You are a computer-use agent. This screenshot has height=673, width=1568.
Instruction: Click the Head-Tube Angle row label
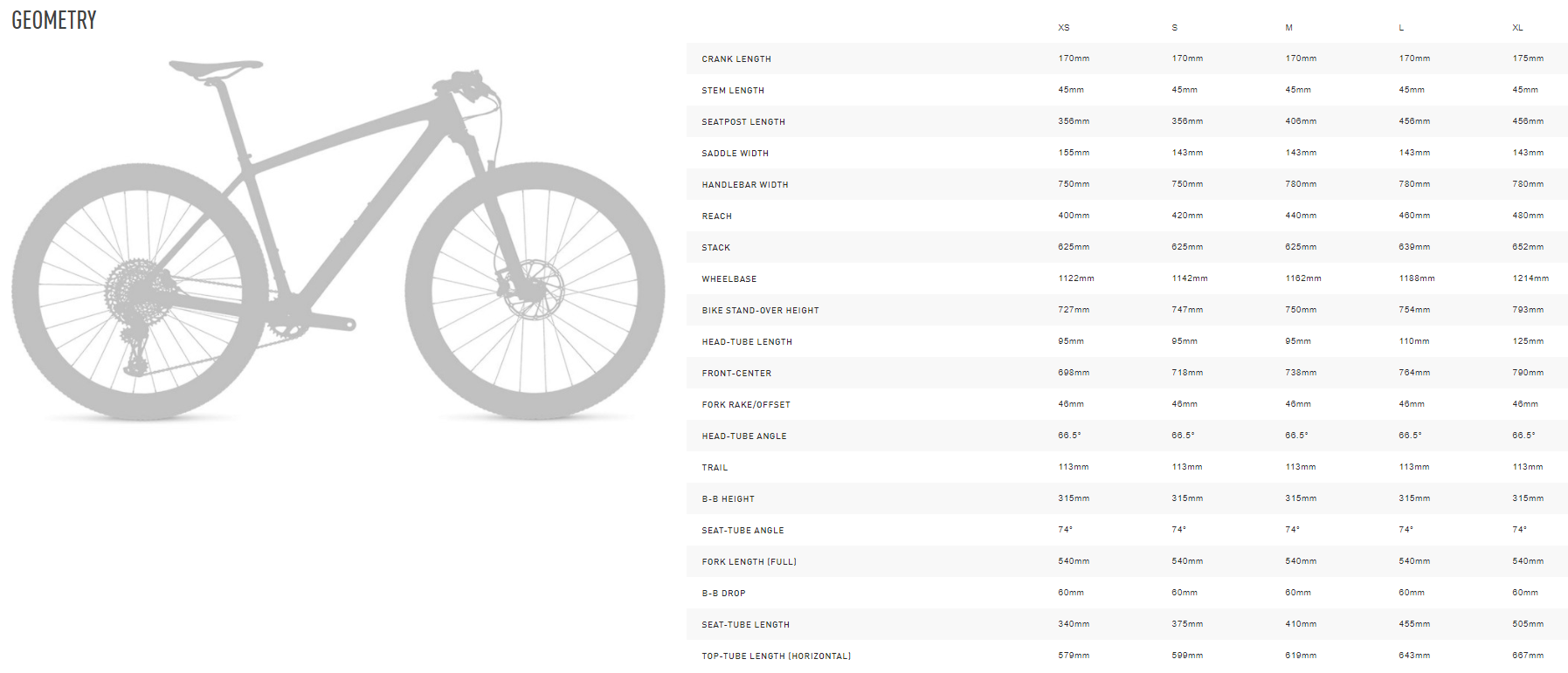[743, 436]
